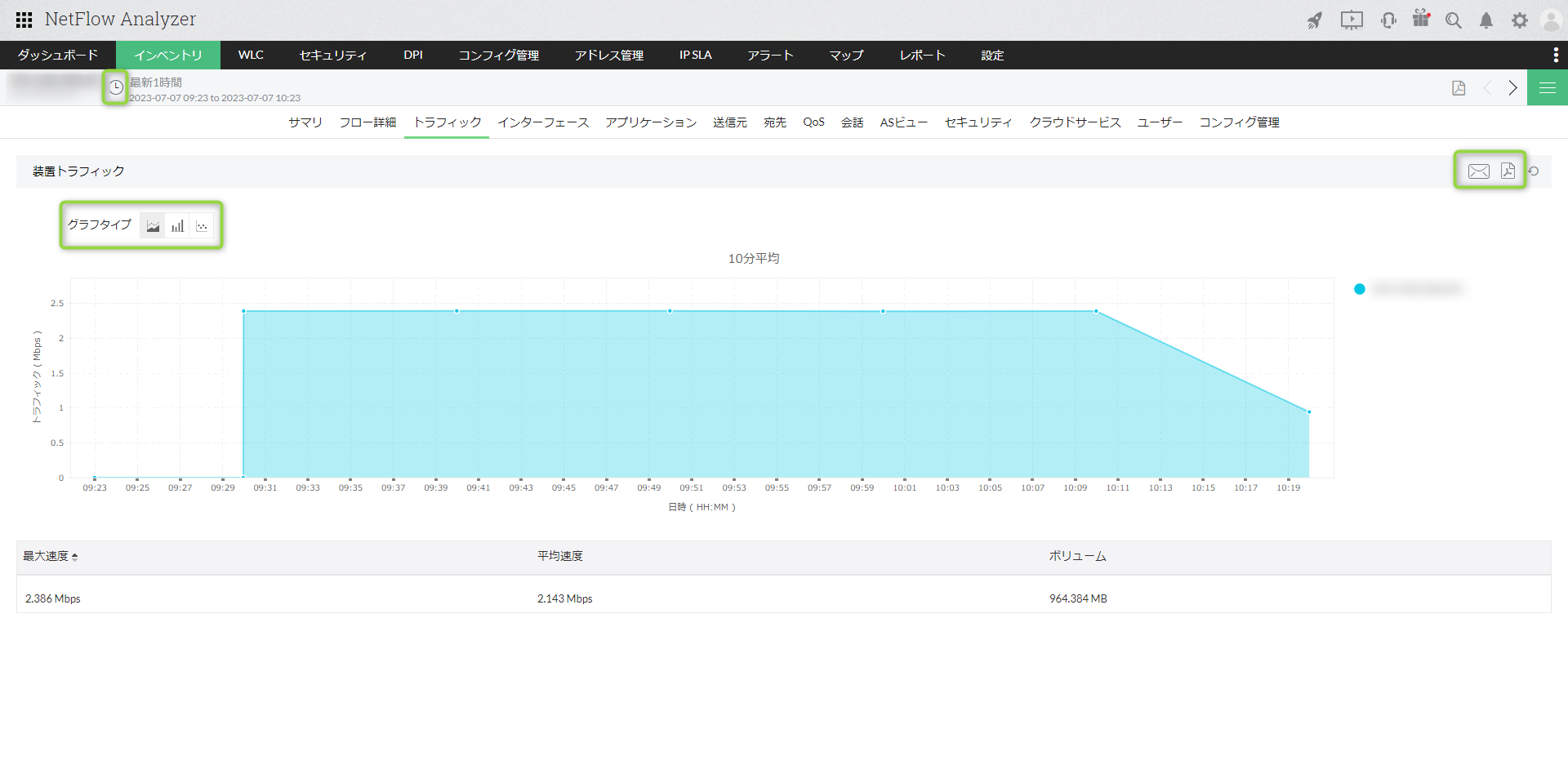1568x765 pixels.
Task: Switch to the コンフィグ管理 sub-tab
Action: [1239, 122]
